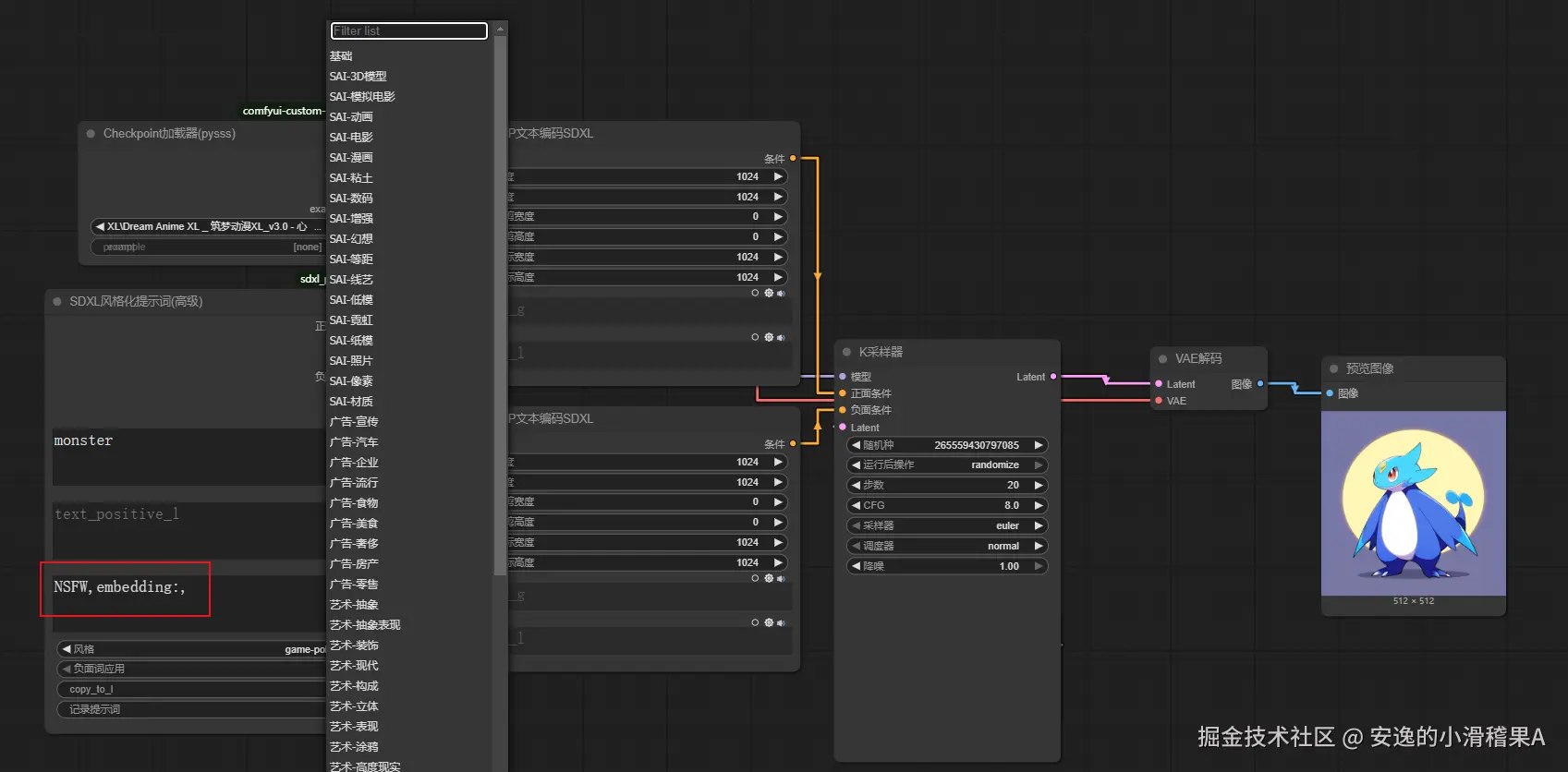Collapse the K采样器 node using its title dot
Viewport: 1568px width, 772px height.
coord(846,352)
